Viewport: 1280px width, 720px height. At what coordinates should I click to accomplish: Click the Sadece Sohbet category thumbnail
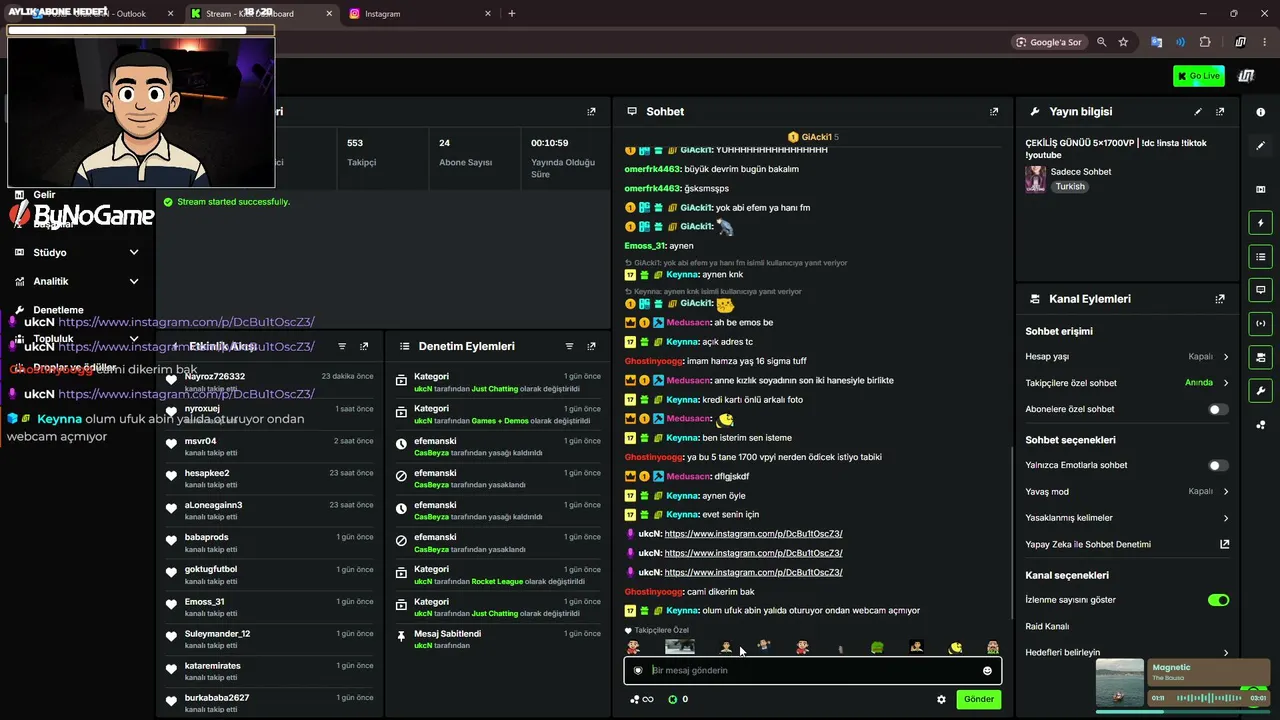(1035, 179)
